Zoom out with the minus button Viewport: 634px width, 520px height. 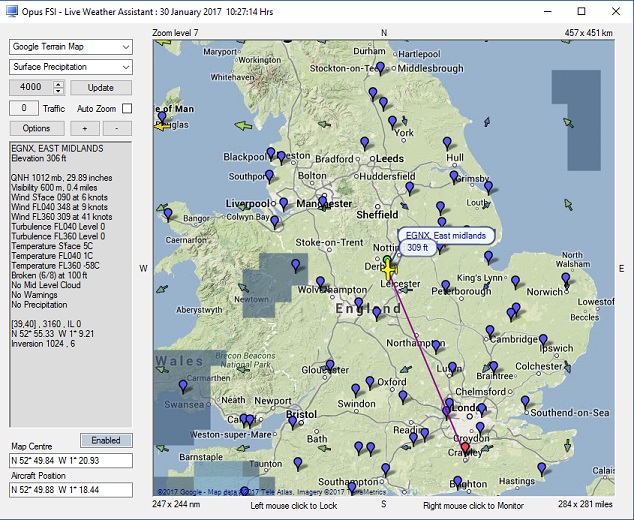click(x=117, y=129)
